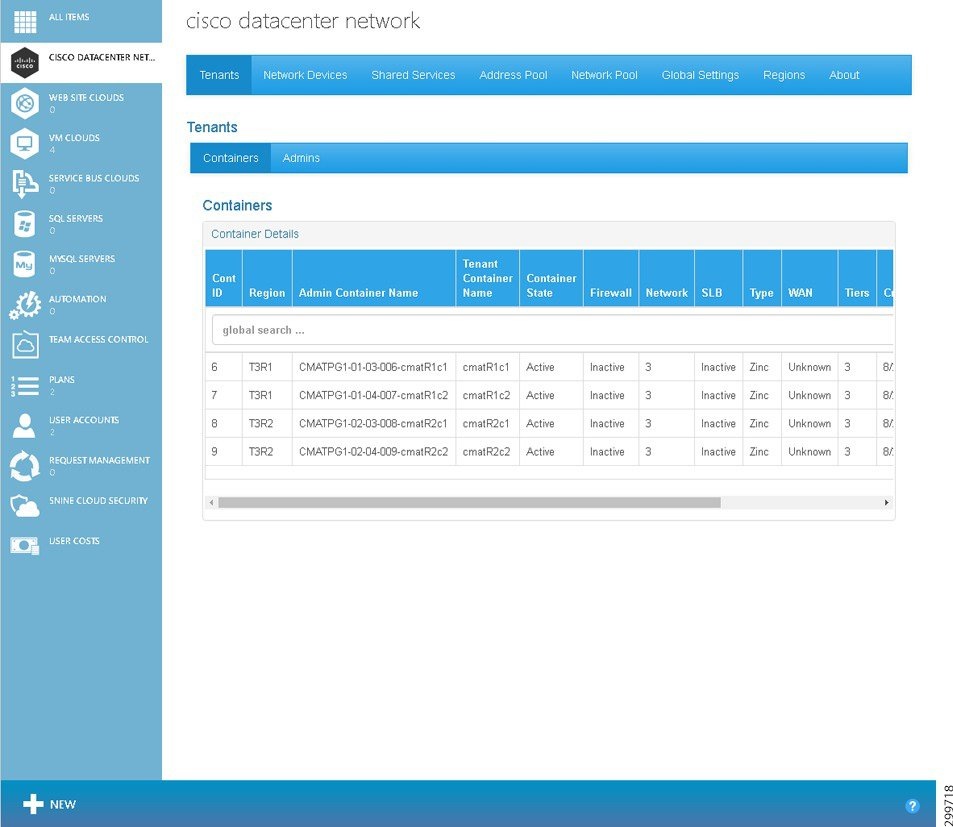This screenshot has height=827, width=953.
Task: Click the help question mark icon
Action: coord(912,806)
